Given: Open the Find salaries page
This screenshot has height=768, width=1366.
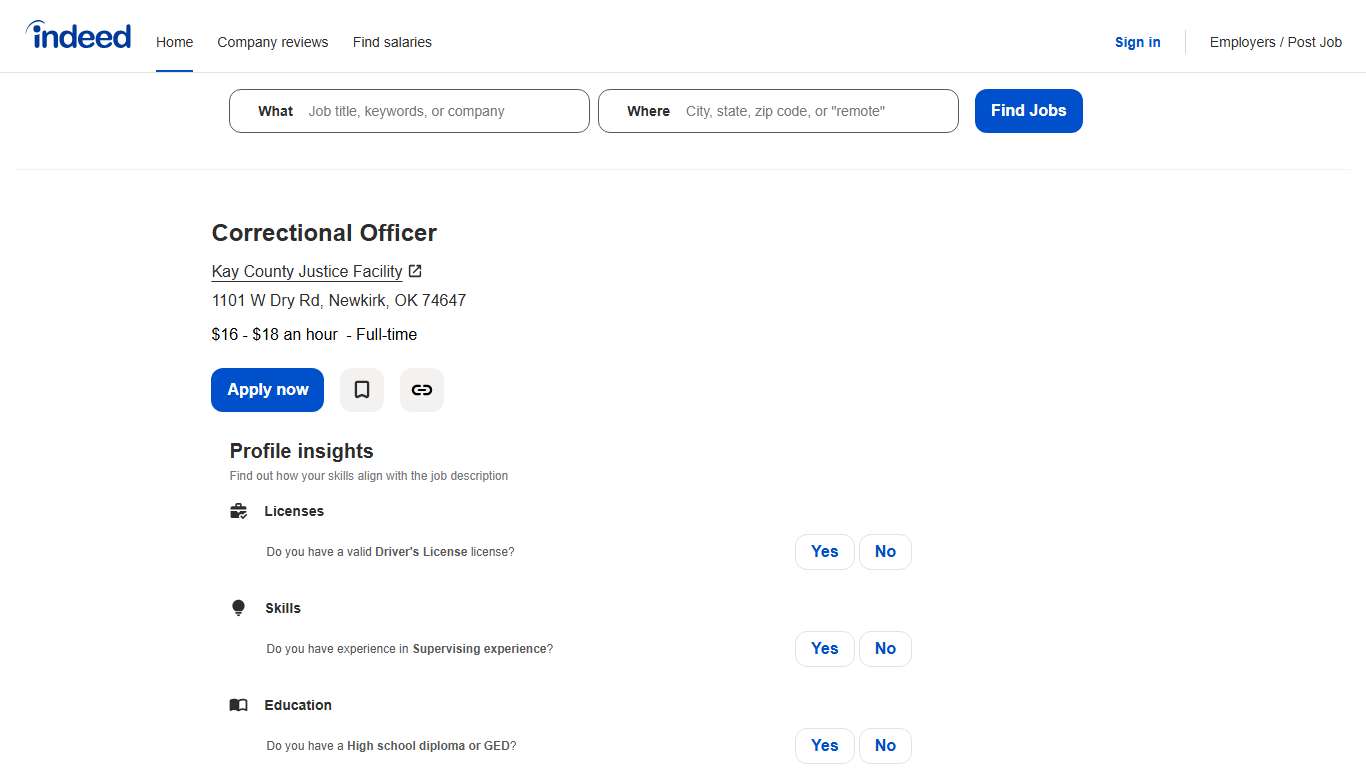Looking at the screenshot, I should tap(392, 42).
